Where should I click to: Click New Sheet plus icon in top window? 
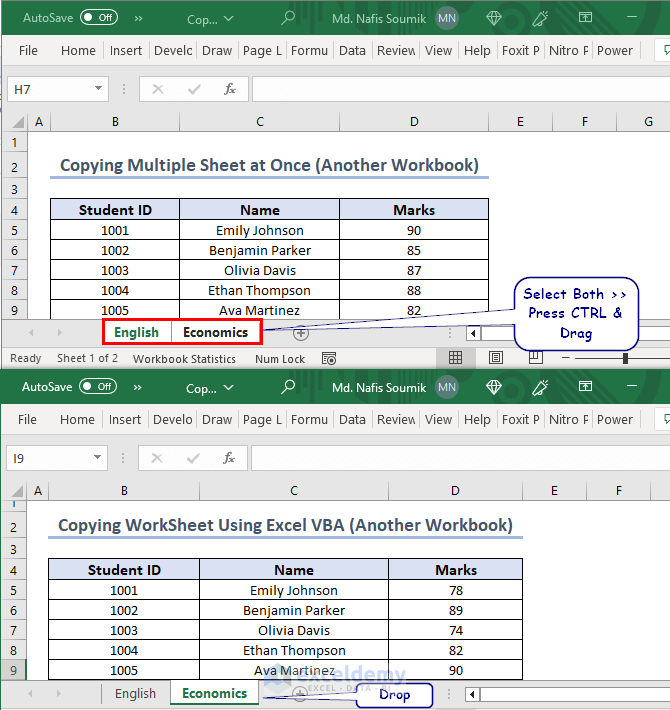[301, 333]
